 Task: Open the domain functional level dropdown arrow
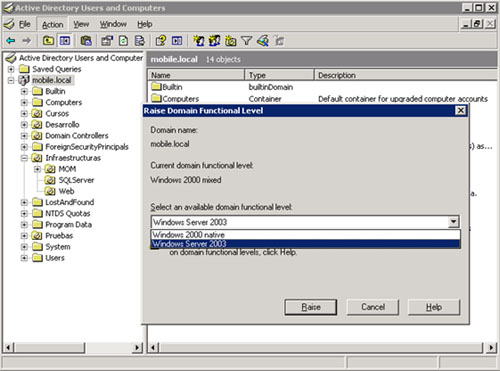point(453,222)
